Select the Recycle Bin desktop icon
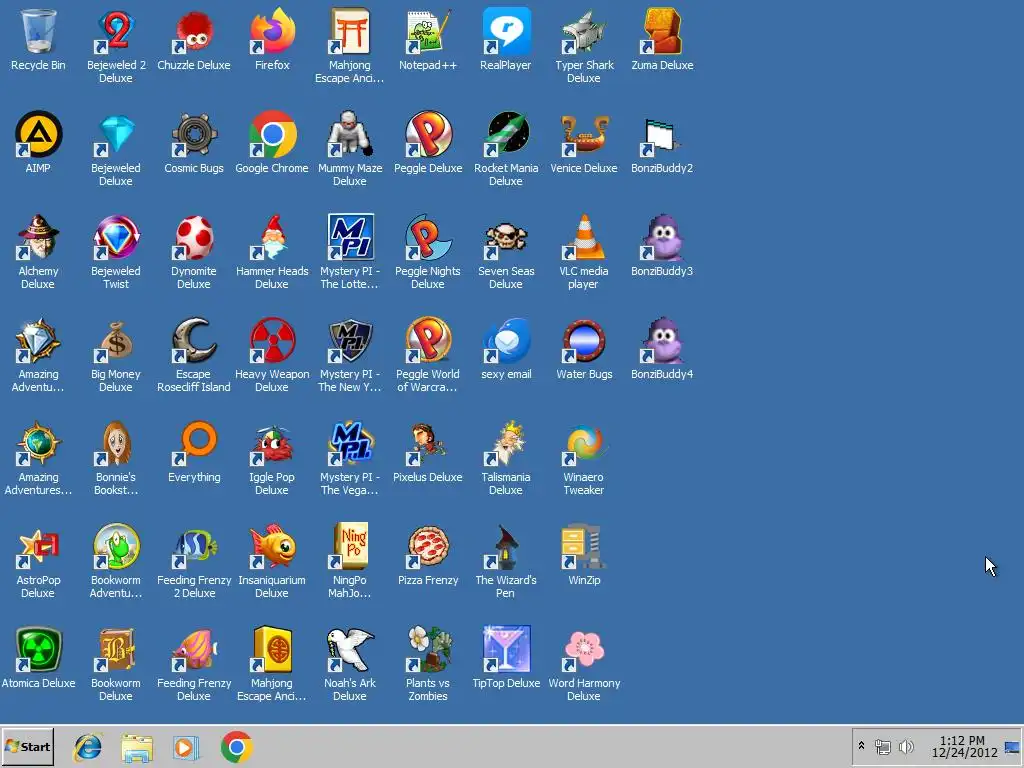The width and height of the screenshot is (1024, 768). pos(38,31)
